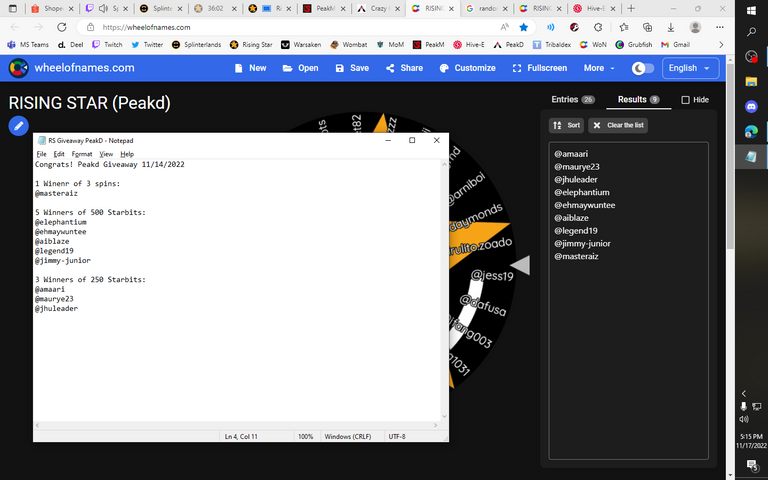Open Notepad Format menu
The image size is (768, 480).
[x=82, y=154]
